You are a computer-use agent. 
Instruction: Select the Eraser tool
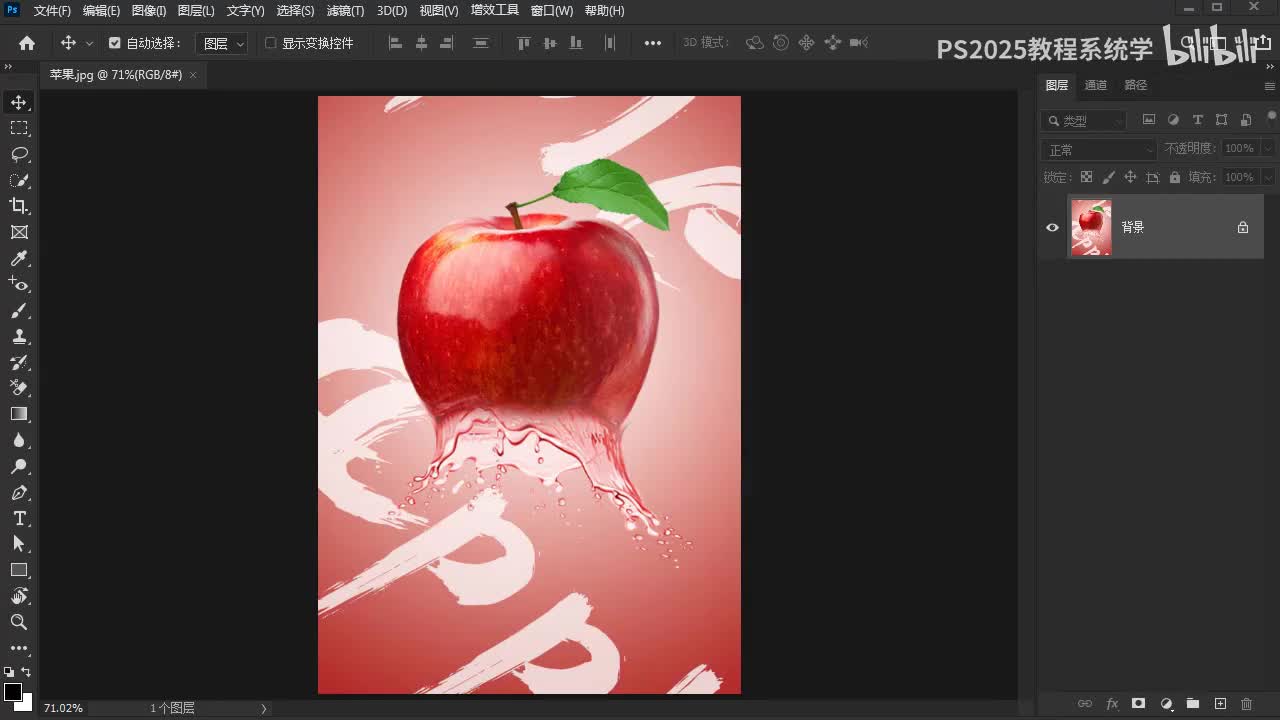[x=19, y=388]
